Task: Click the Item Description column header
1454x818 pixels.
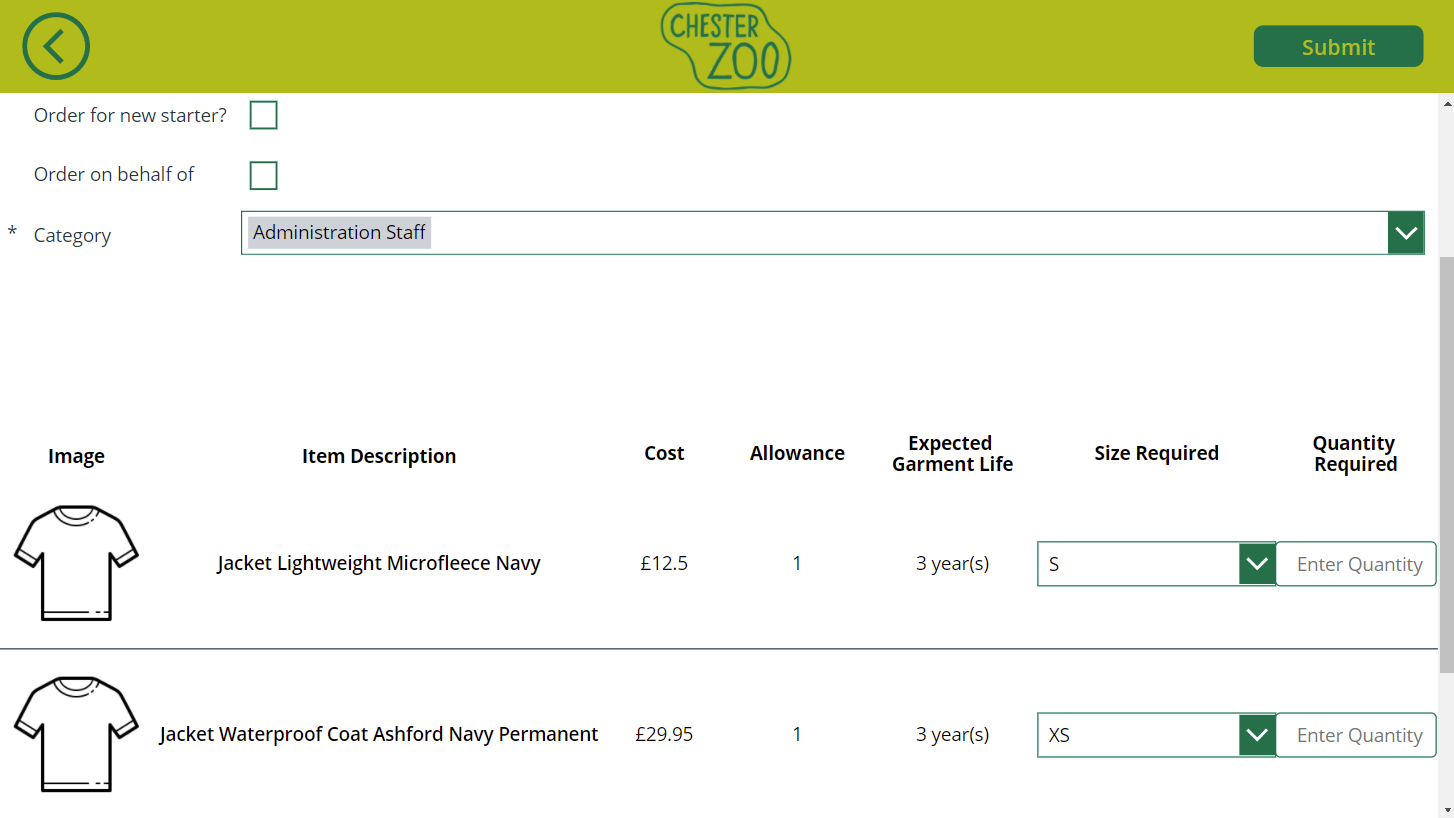Action: (379, 456)
